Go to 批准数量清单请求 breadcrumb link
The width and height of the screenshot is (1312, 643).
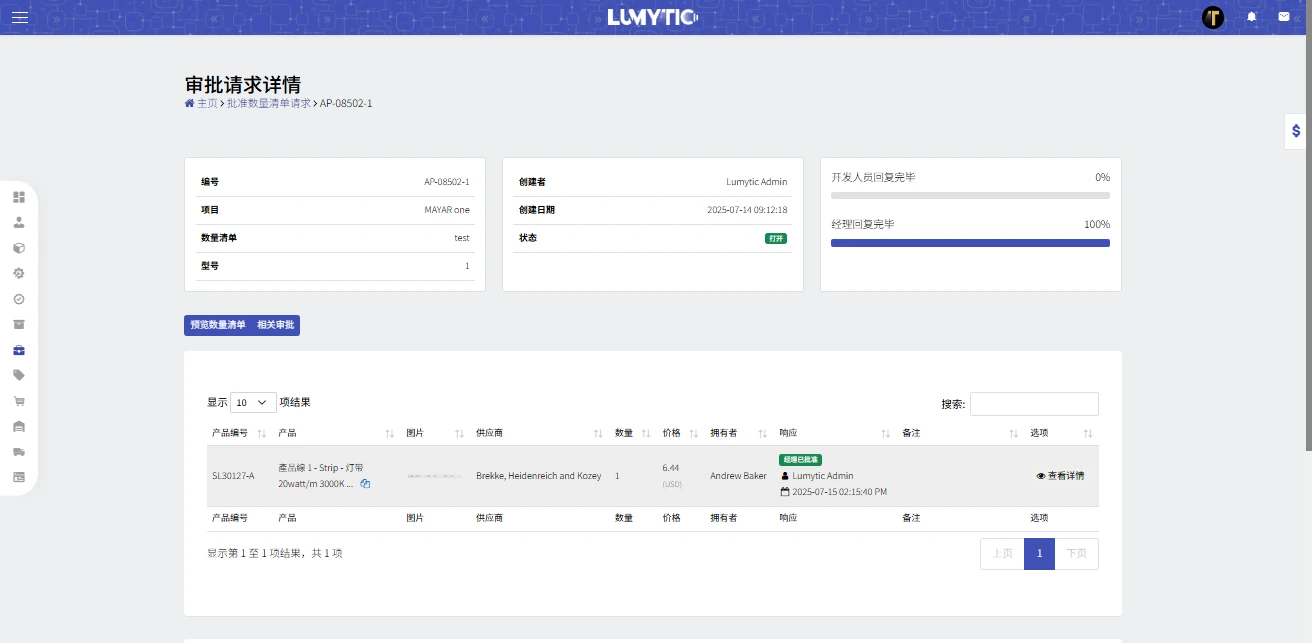pyautogui.click(x=268, y=103)
